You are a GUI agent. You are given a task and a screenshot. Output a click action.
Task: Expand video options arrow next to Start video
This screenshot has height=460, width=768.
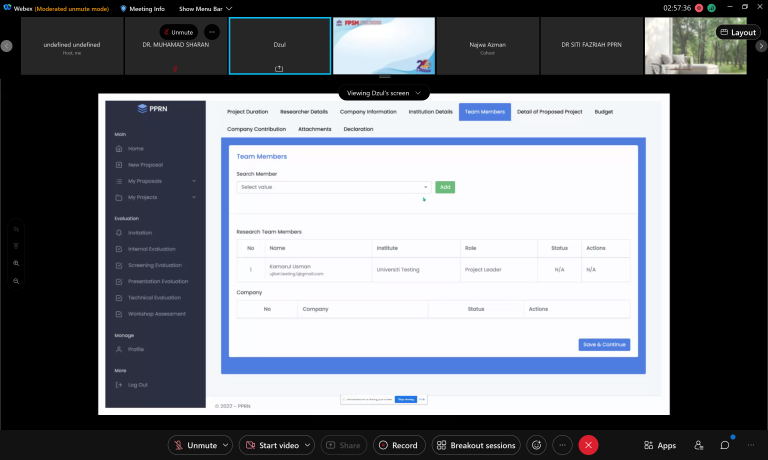pyautogui.click(x=307, y=445)
